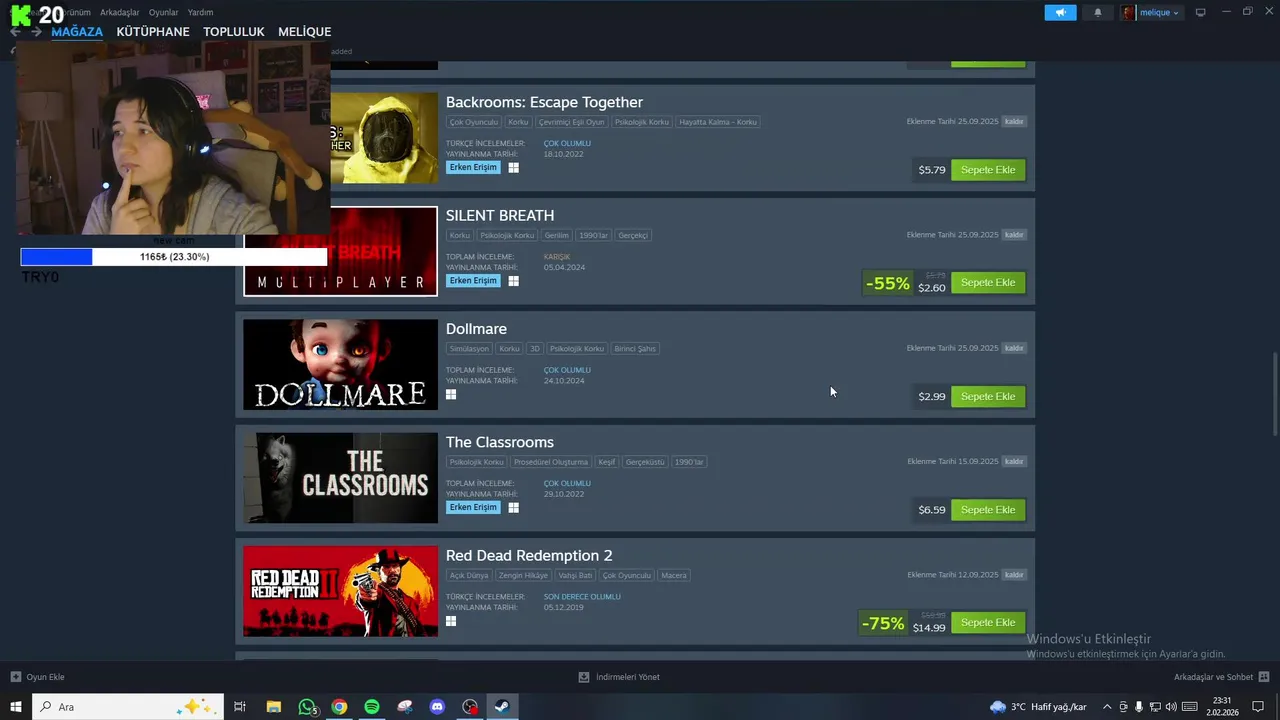This screenshot has width=1280, height=720.
Task: Open the bell notifications icon
Action: pyautogui.click(x=1098, y=13)
